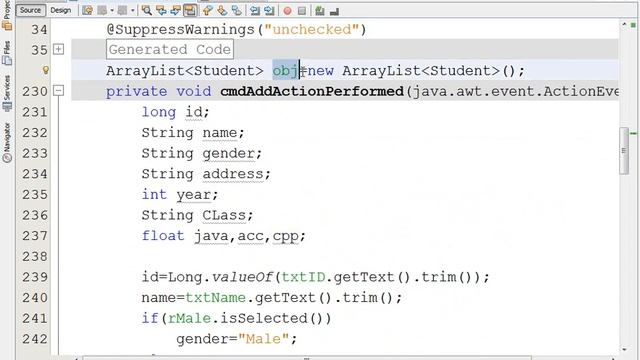Click the Uncomment code toolbar icon

point(334,11)
